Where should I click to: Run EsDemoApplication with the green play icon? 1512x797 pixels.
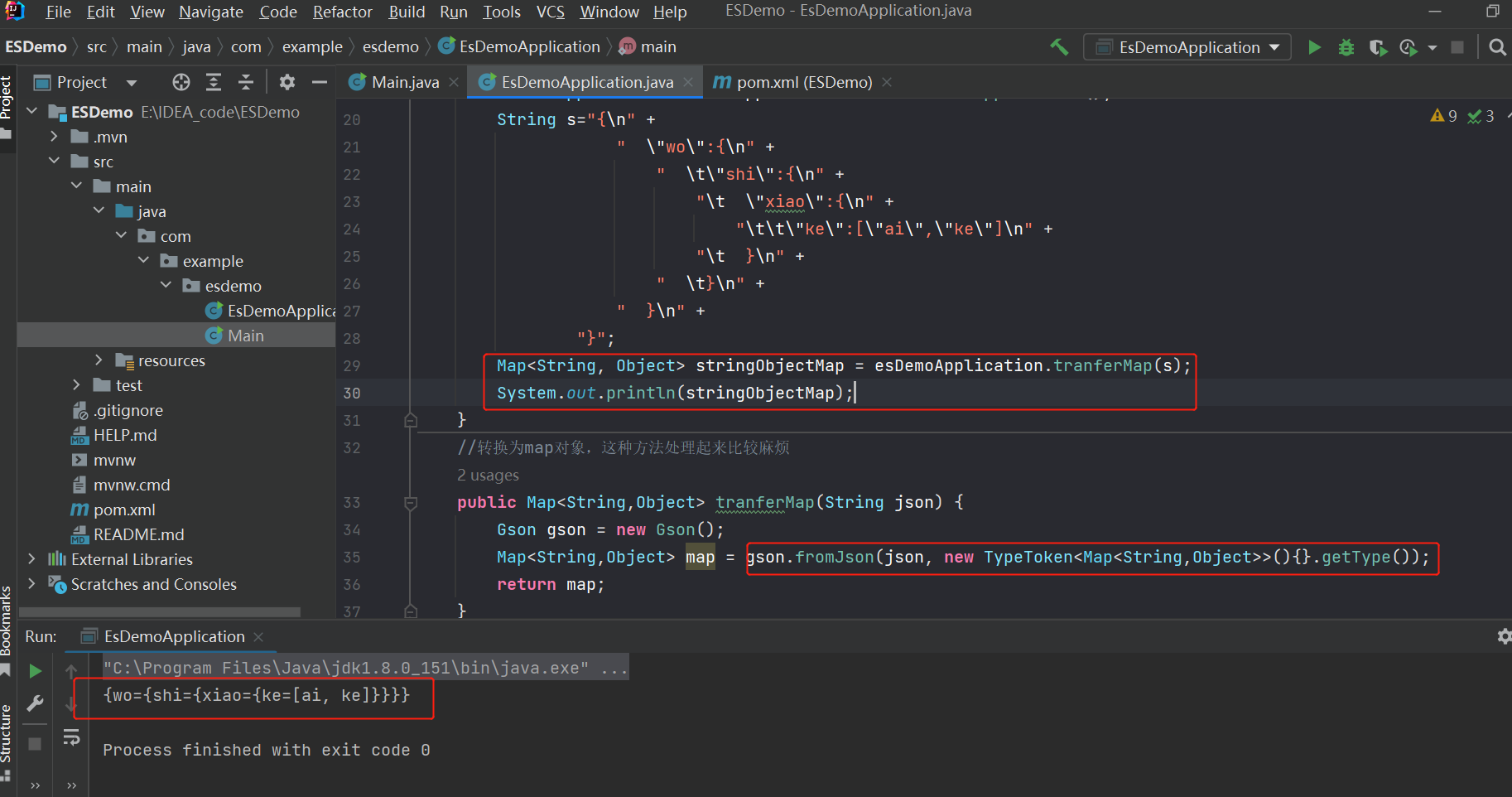[x=1314, y=47]
